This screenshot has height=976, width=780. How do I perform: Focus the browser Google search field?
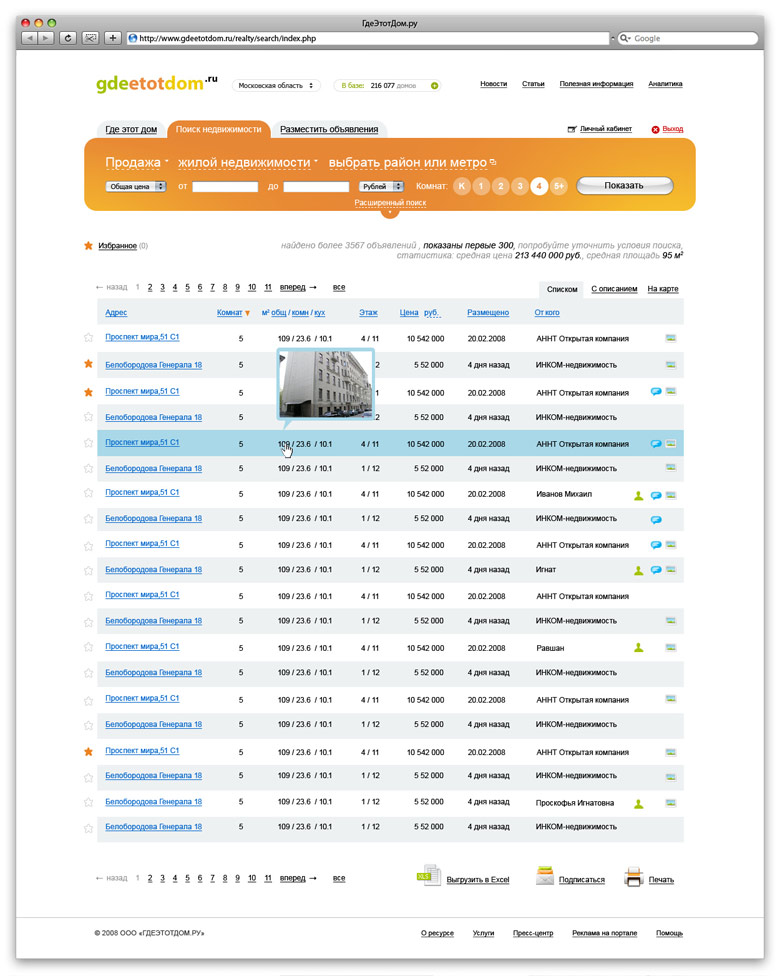tap(687, 38)
